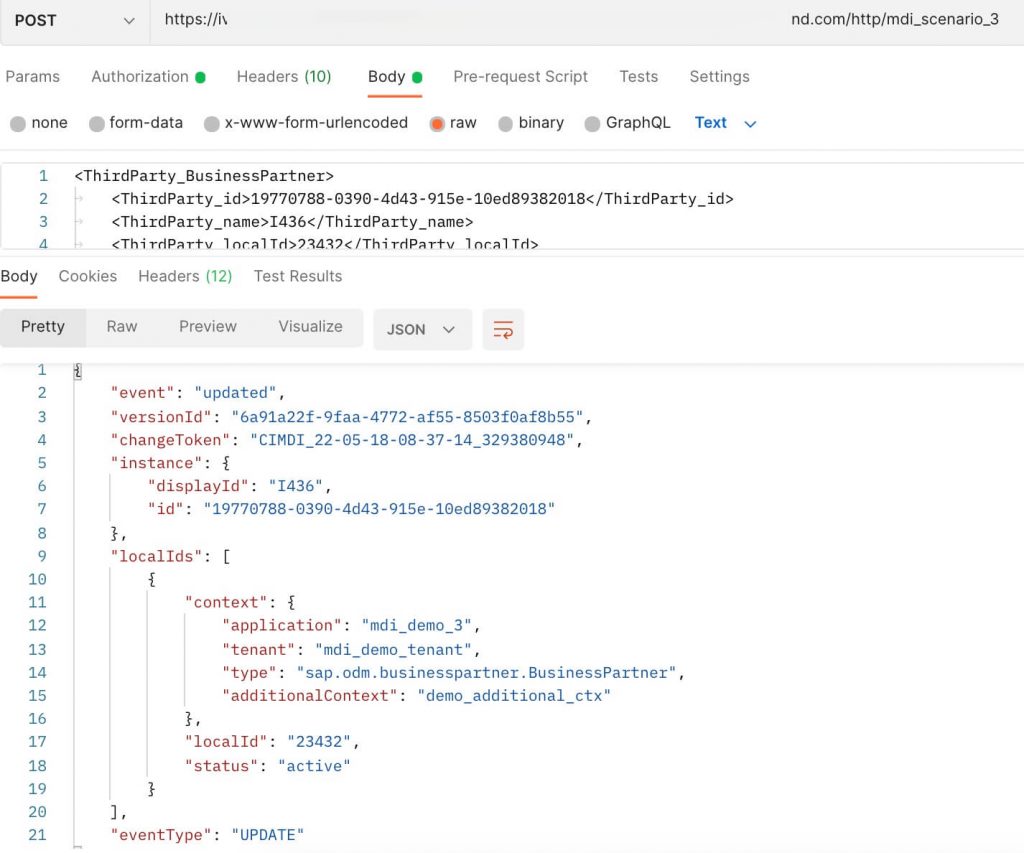Click the "id" value on line 7
The width and height of the screenshot is (1024, 853).
coord(379,509)
